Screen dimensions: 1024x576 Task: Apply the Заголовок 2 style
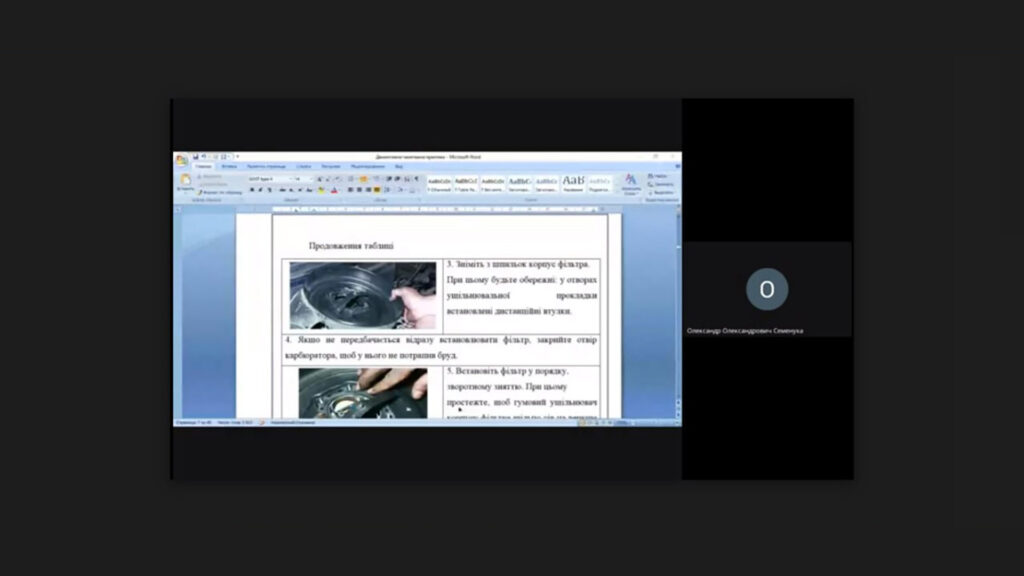tap(546, 184)
